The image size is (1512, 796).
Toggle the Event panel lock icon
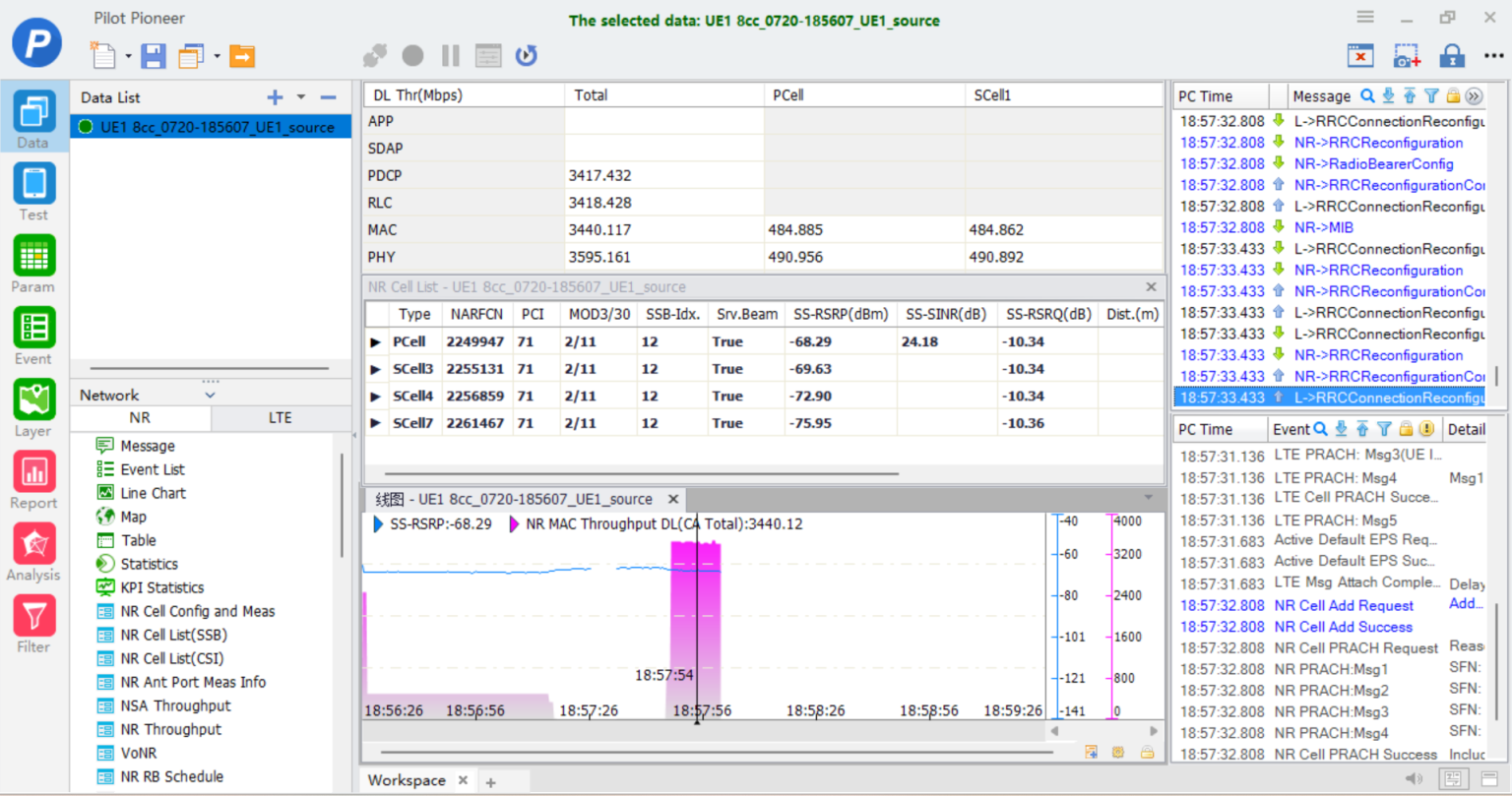coord(1406,429)
